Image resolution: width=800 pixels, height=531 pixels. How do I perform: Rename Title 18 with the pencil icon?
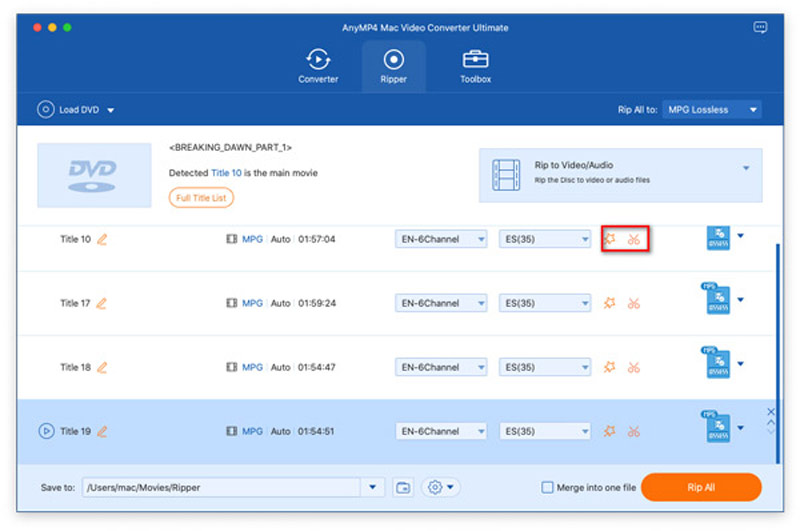tap(102, 367)
